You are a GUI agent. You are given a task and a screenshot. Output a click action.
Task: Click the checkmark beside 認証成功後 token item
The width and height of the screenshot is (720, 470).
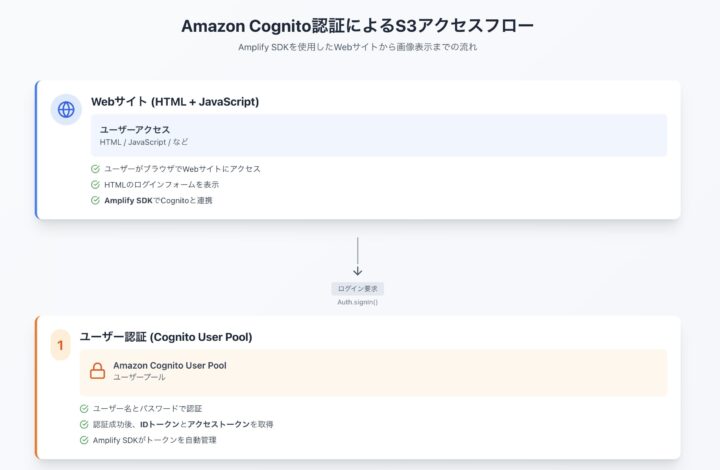pos(84,424)
